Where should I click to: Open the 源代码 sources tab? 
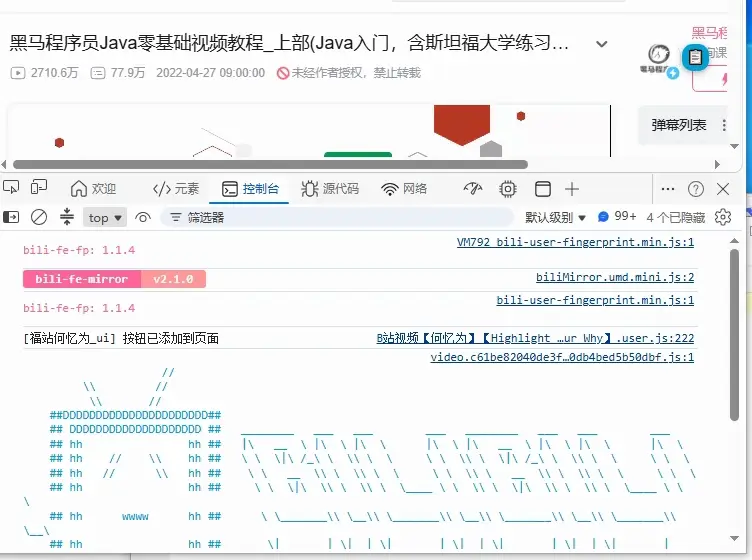point(330,189)
